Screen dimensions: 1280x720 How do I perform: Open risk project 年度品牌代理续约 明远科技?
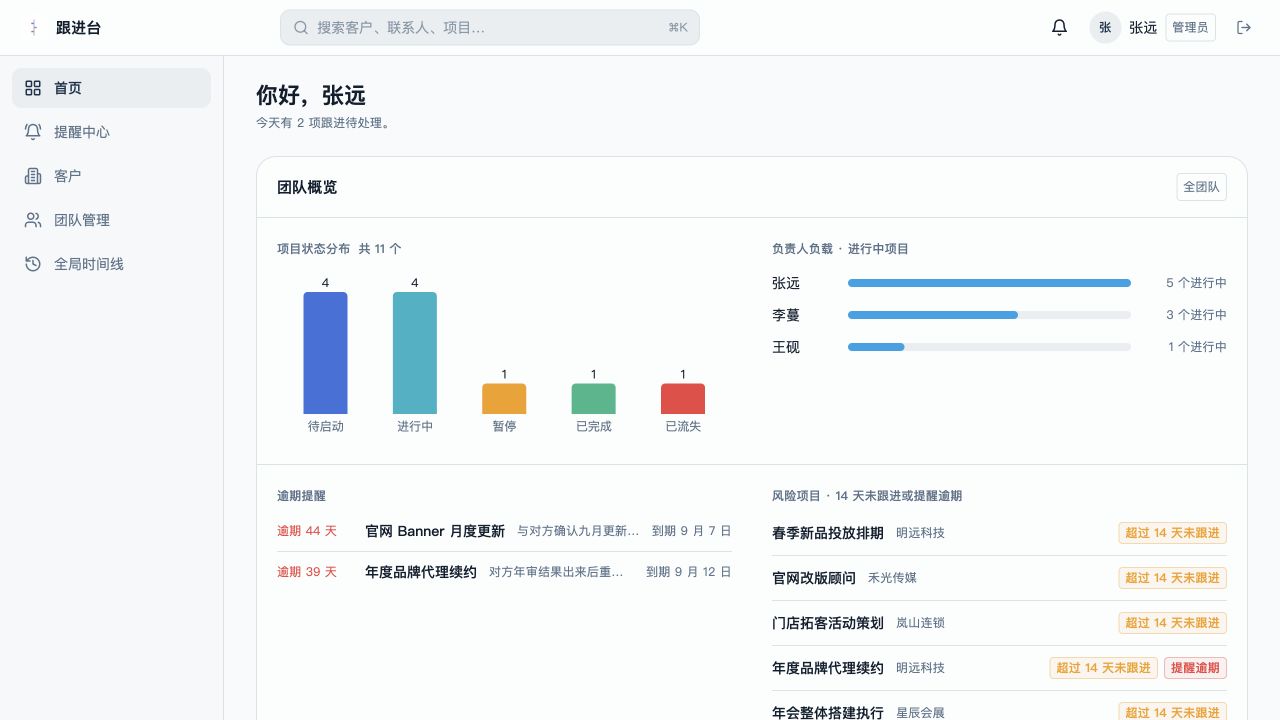tap(999, 668)
